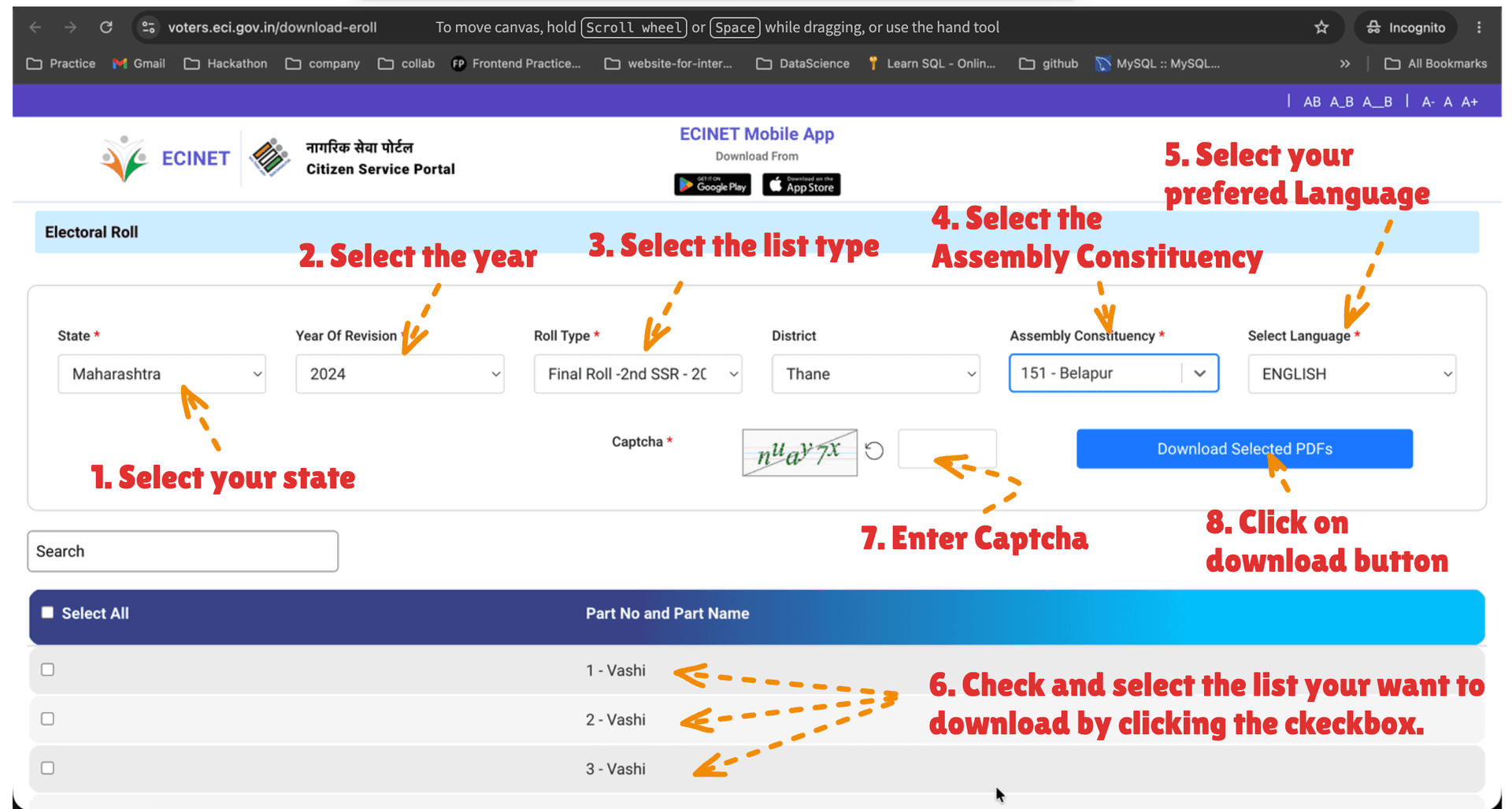This screenshot has height=809, width=1512.
Task: Click the browser forward arrow
Action: pos(71,28)
